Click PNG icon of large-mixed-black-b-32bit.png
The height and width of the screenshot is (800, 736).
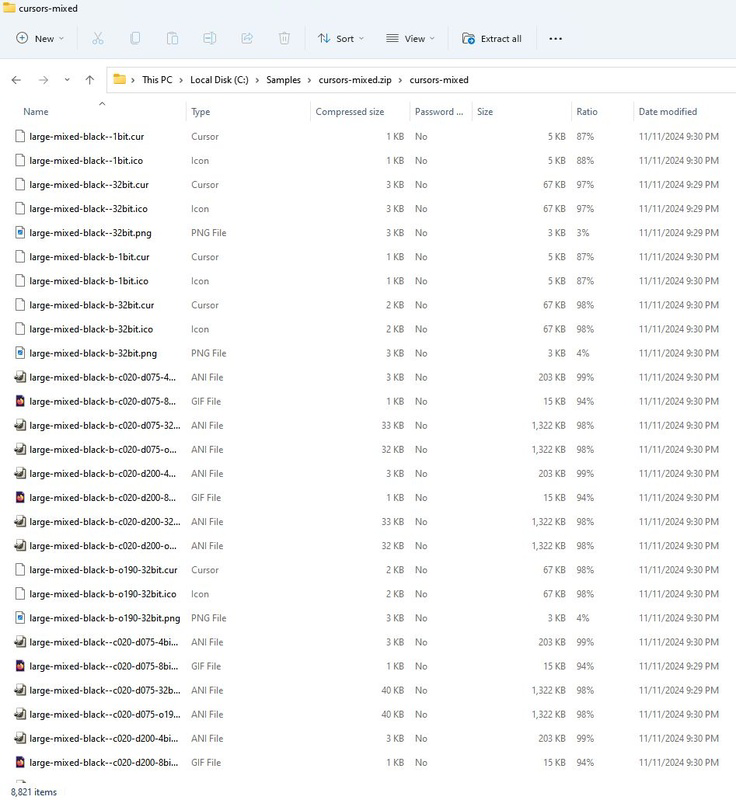[20, 353]
